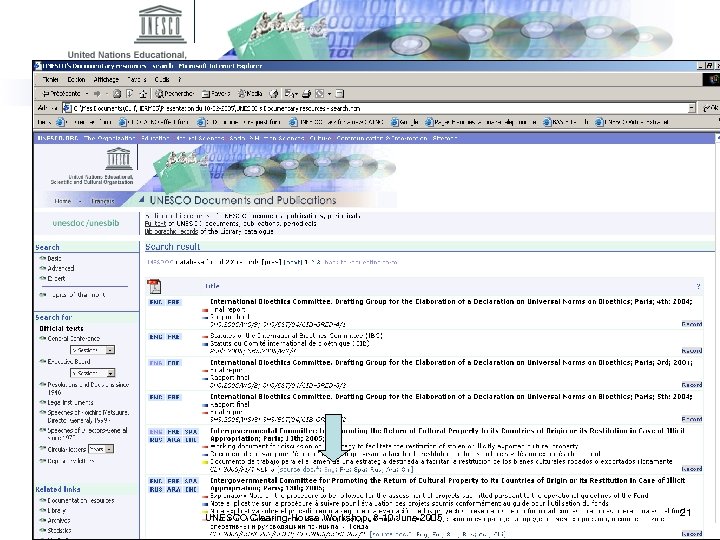Screen dimensions: 720x540
Task: Open the Rechercher search toolbar button
Action: 174,94
